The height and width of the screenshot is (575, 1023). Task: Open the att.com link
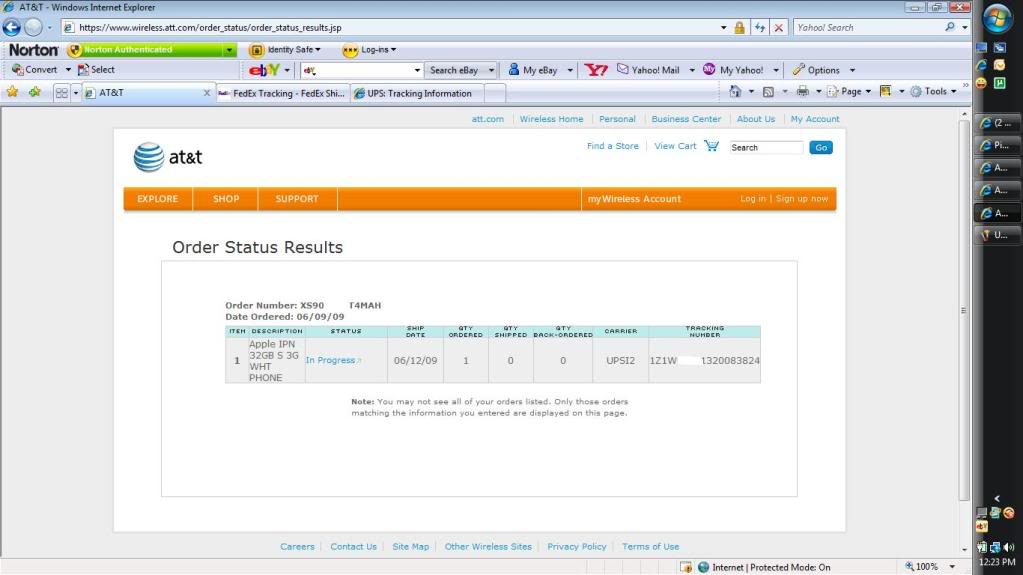click(487, 119)
